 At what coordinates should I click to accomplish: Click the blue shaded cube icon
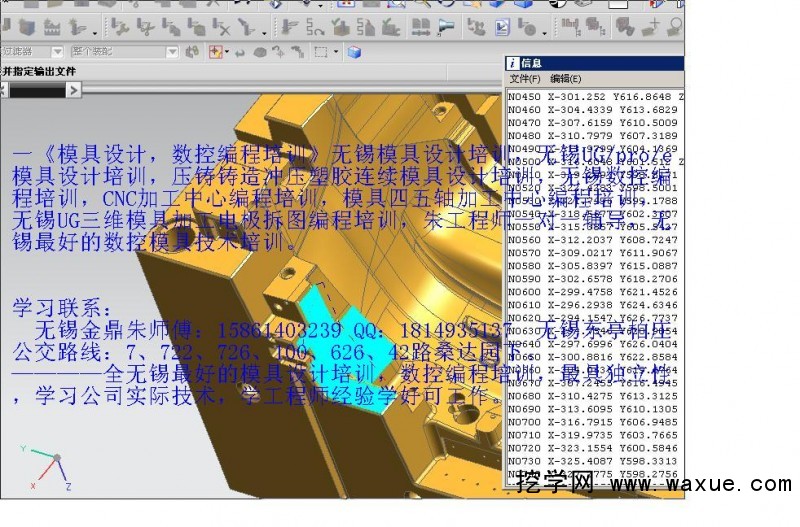click(354, 52)
